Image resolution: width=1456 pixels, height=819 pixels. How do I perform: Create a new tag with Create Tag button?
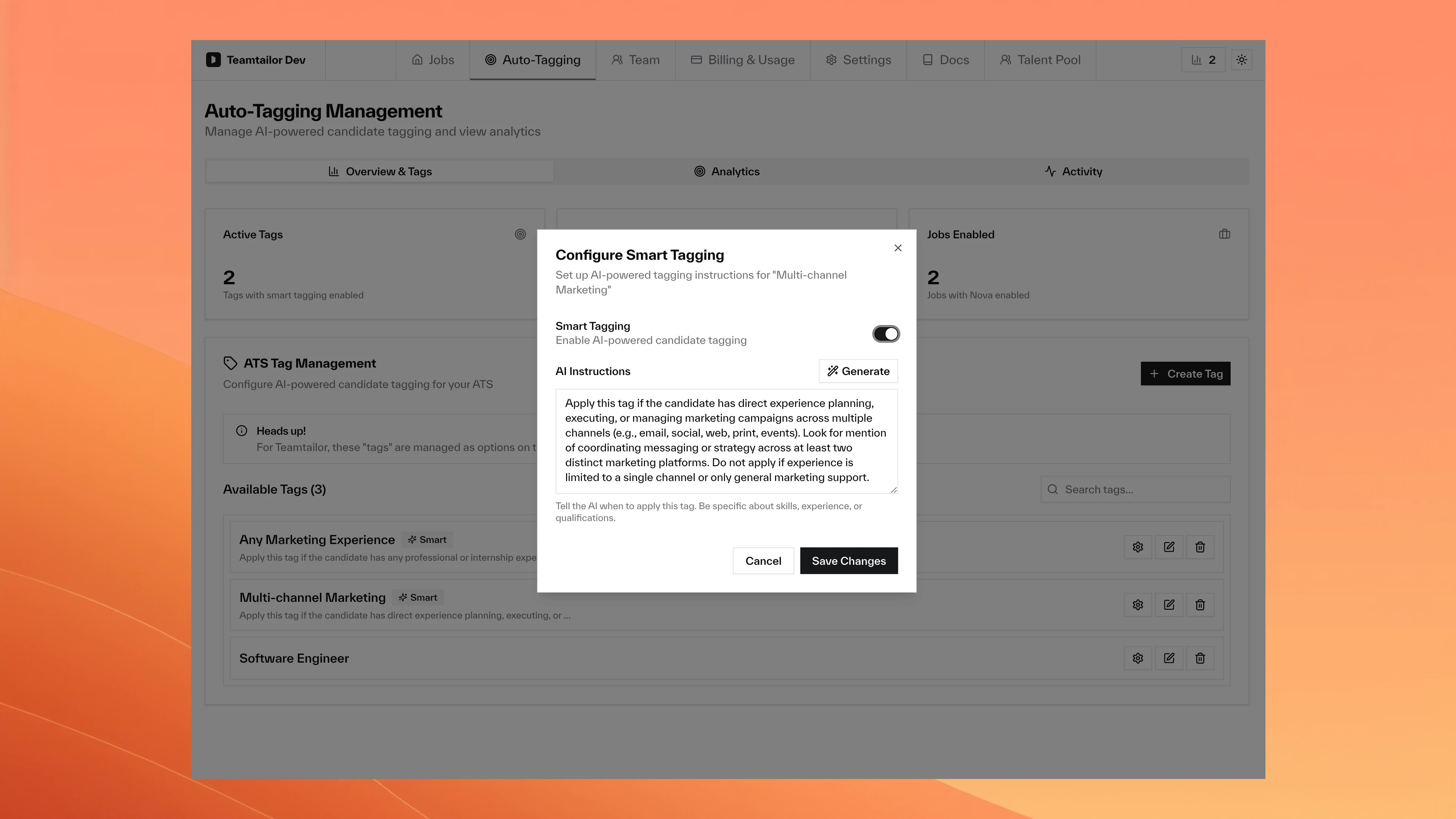tap(1185, 373)
